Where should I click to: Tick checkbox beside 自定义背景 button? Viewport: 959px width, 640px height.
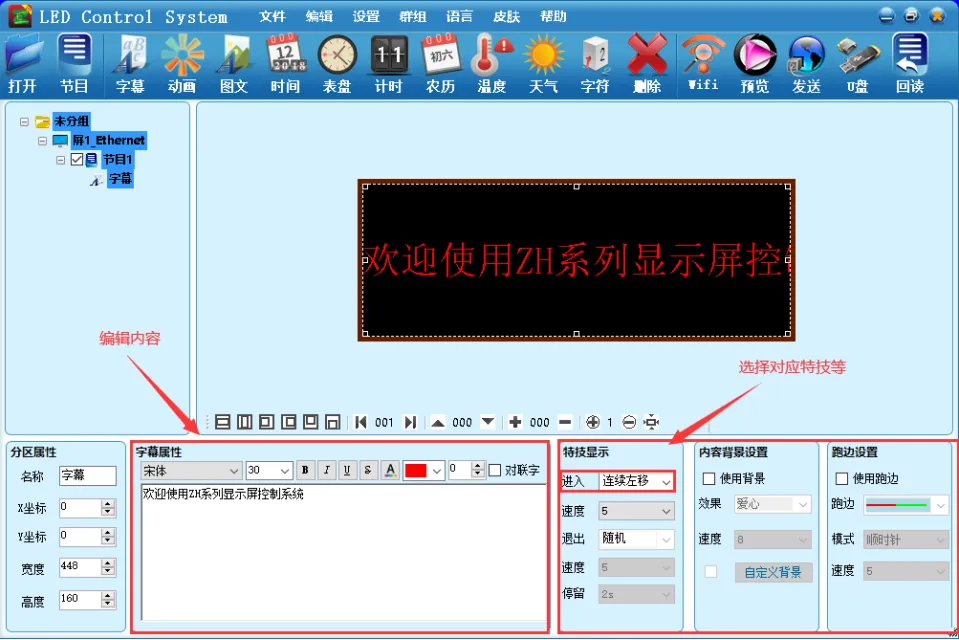[711, 571]
